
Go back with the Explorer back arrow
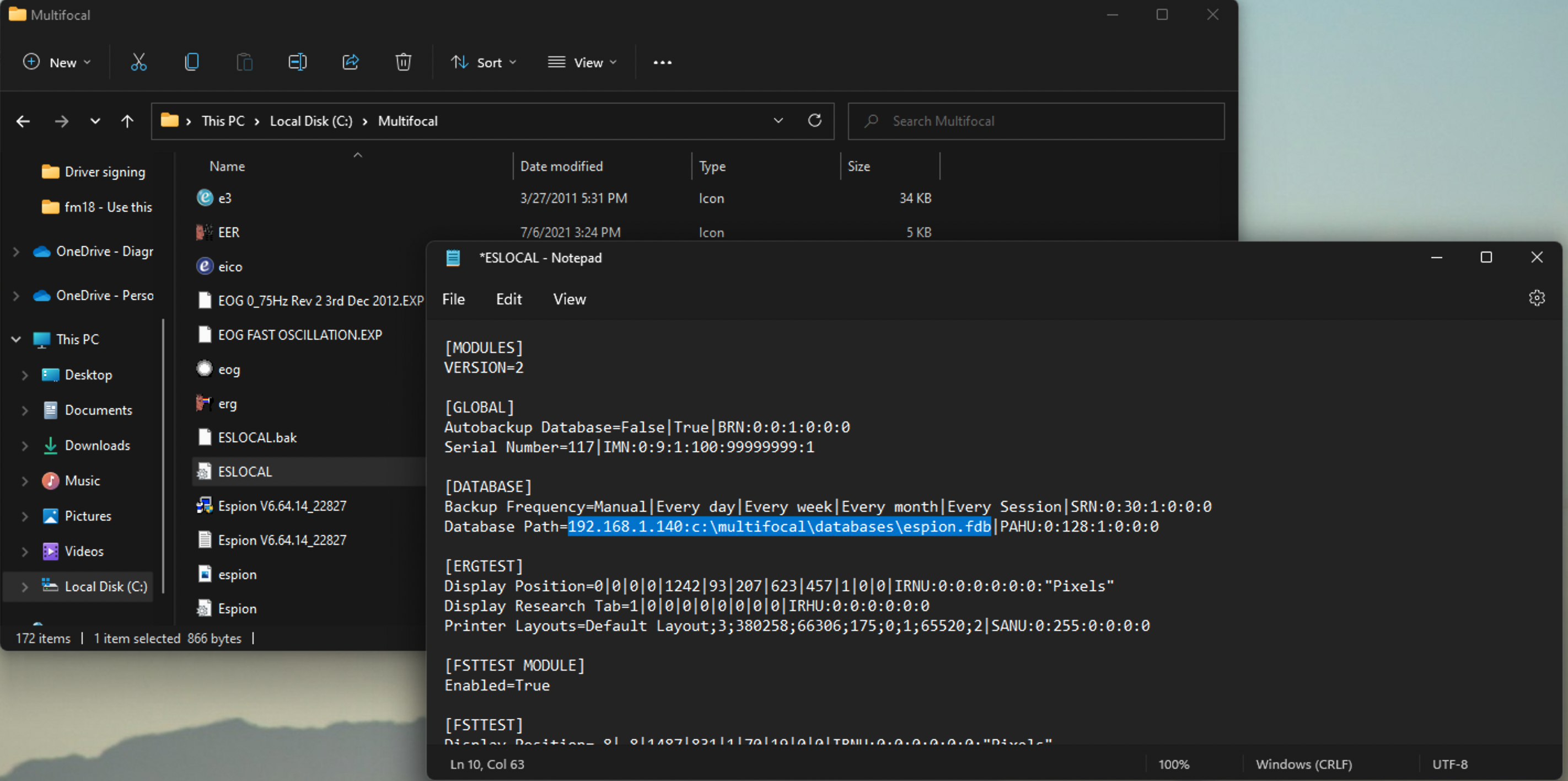point(23,121)
